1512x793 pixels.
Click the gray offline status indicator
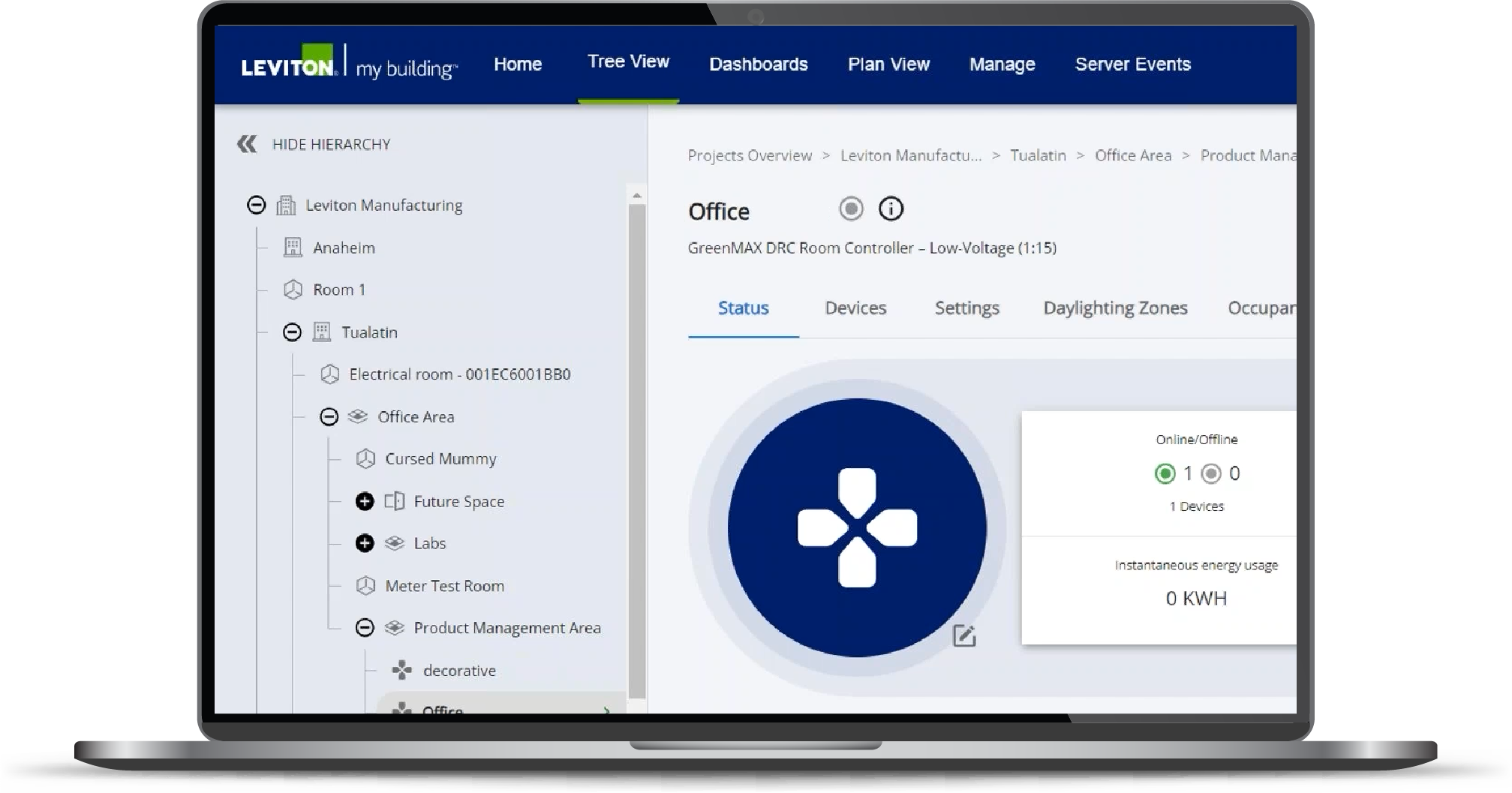1210,473
